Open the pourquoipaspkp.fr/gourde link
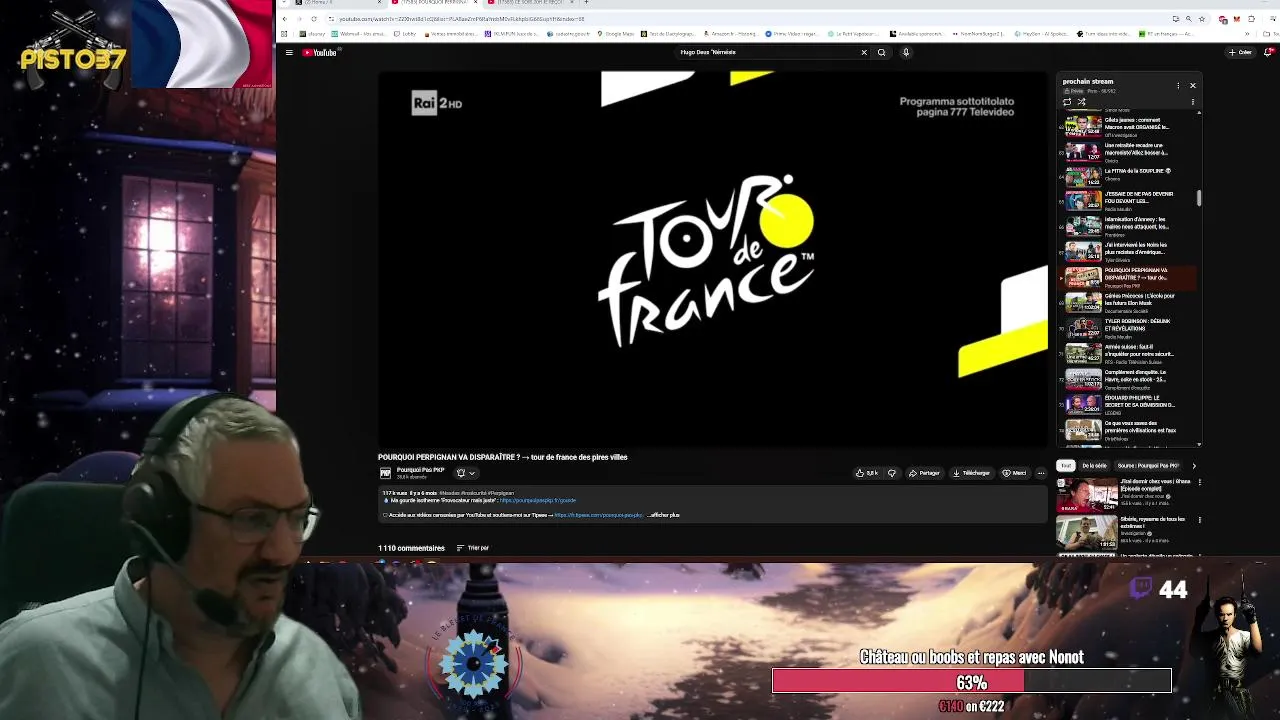Image resolution: width=1280 pixels, height=720 pixels. point(538,500)
